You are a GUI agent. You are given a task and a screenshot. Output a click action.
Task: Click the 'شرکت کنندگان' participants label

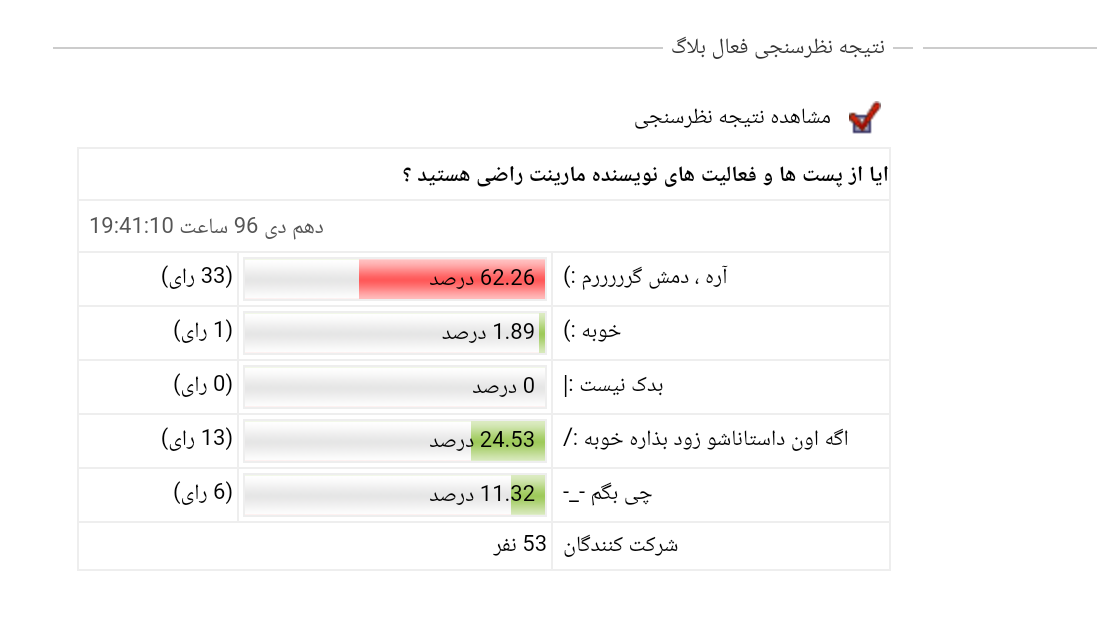pyautogui.click(x=621, y=545)
